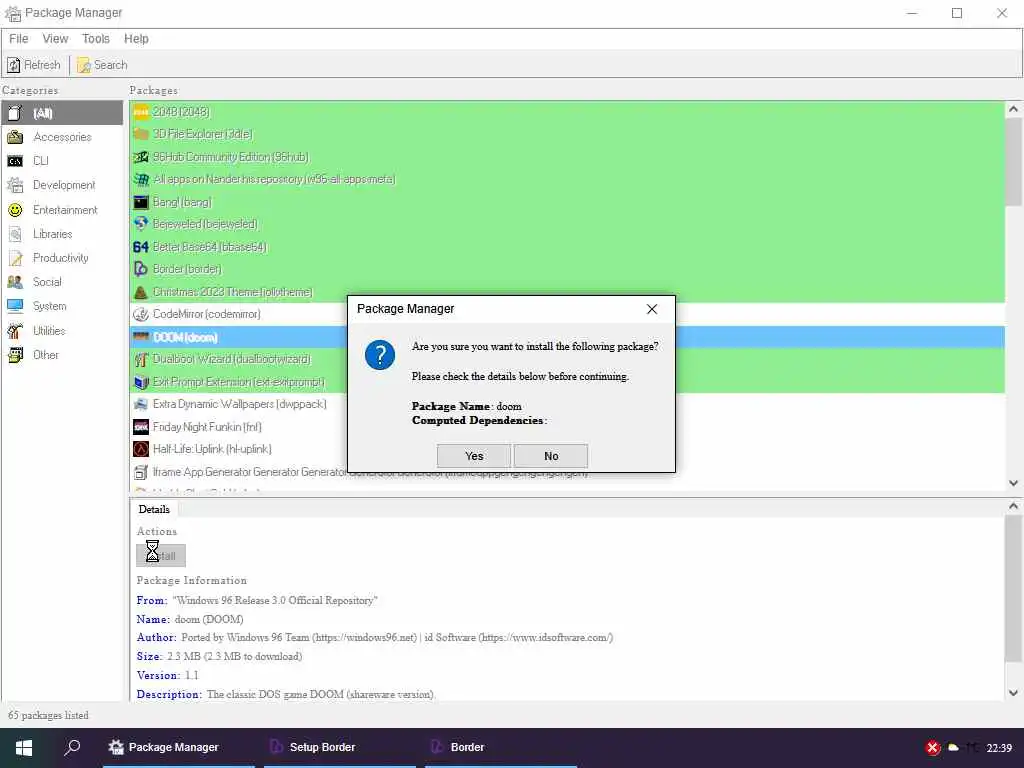Select the Entertainment smiley icon
This screenshot has height=768, width=1024.
[x=15, y=210]
